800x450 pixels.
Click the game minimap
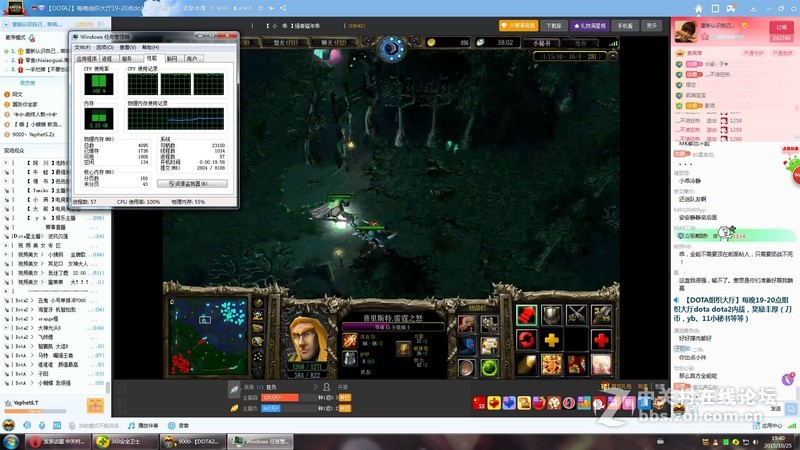(208, 336)
